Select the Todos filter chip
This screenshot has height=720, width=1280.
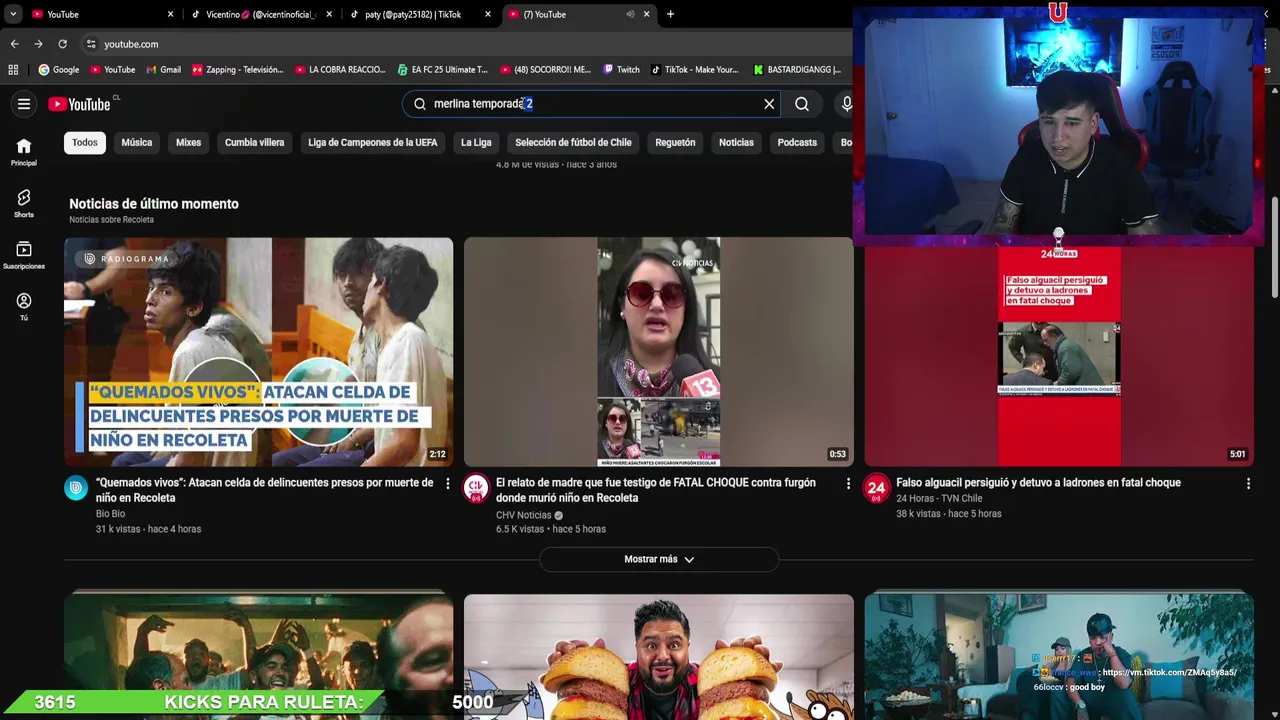click(x=85, y=142)
